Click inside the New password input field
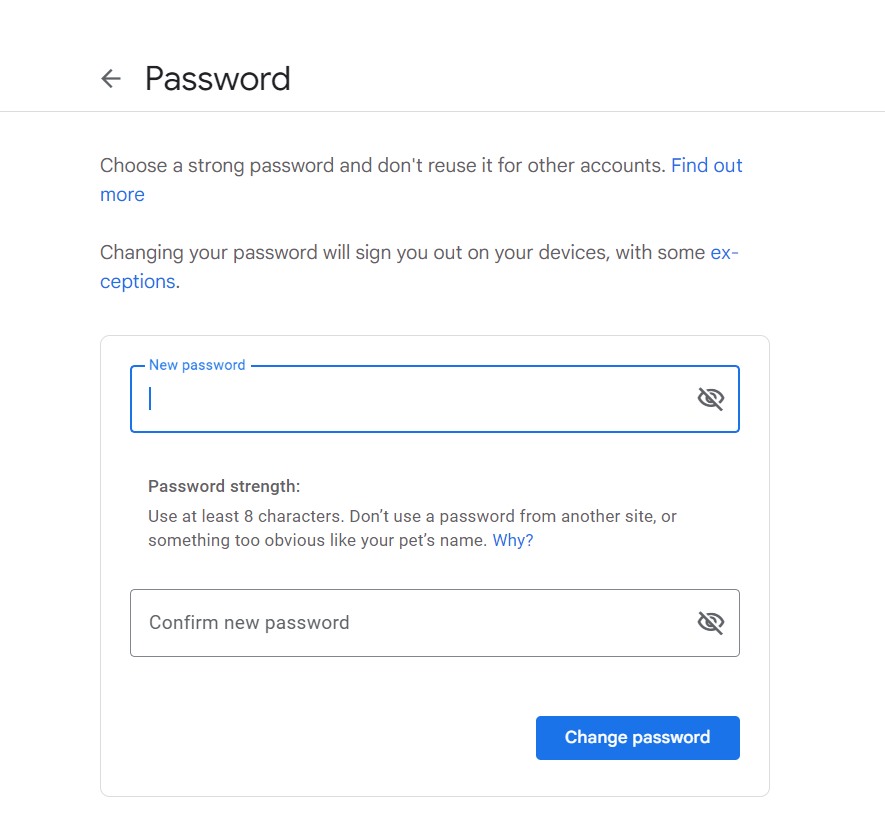The height and width of the screenshot is (816, 885). (x=400, y=398)
